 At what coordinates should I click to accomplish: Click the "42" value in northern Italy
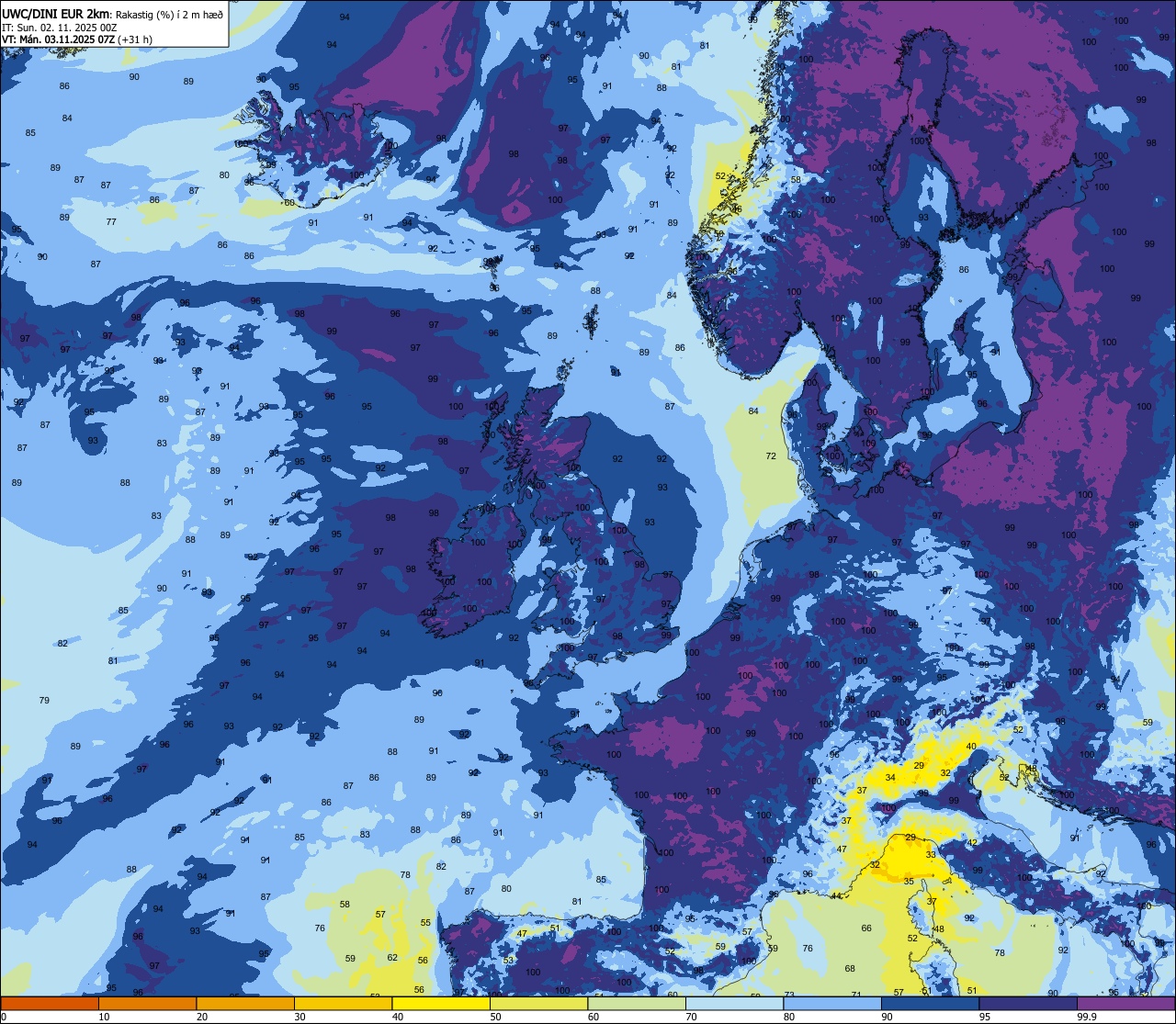(972, 841)
